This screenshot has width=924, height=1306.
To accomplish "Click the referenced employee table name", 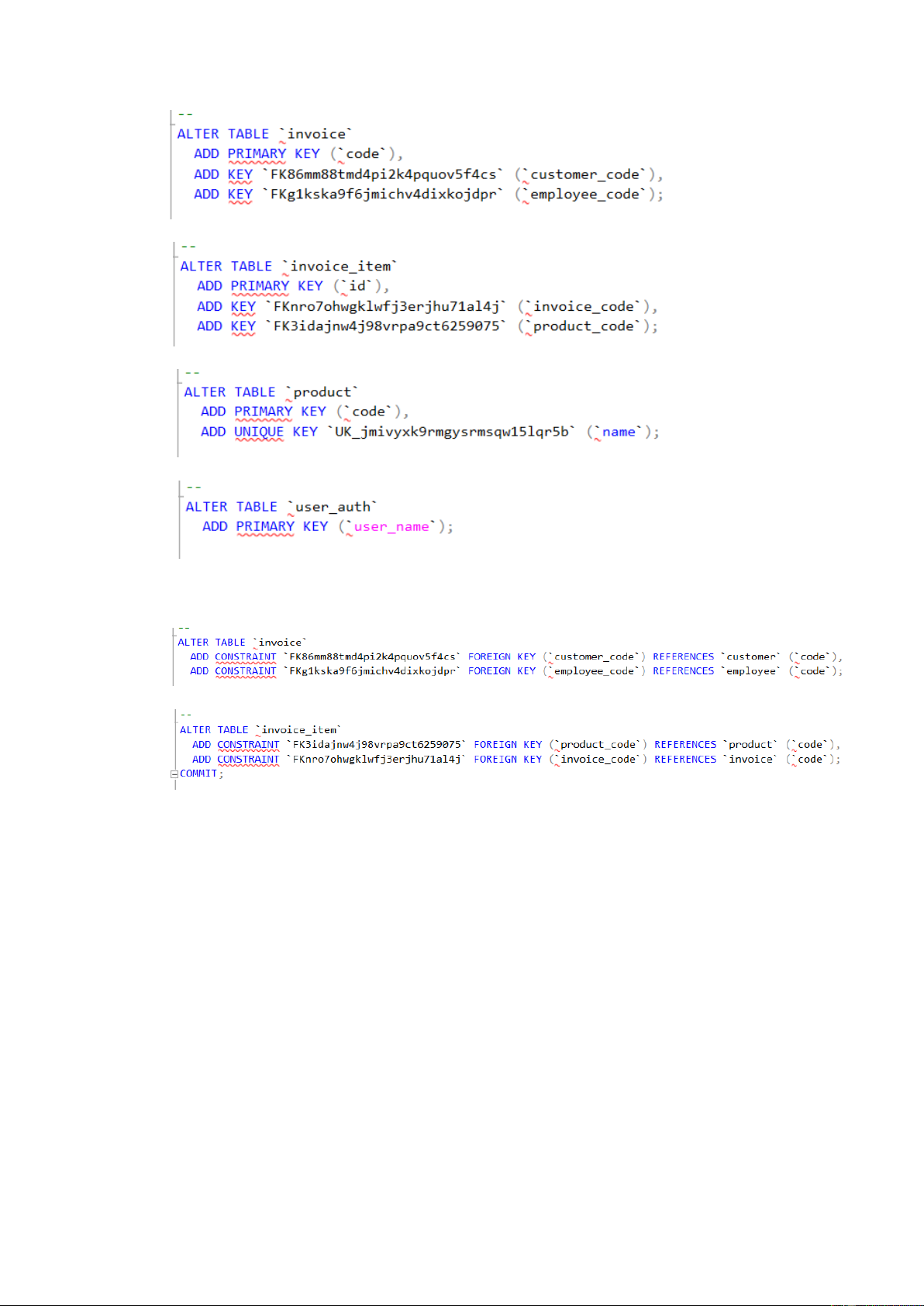I will click(x=751, y=671).
